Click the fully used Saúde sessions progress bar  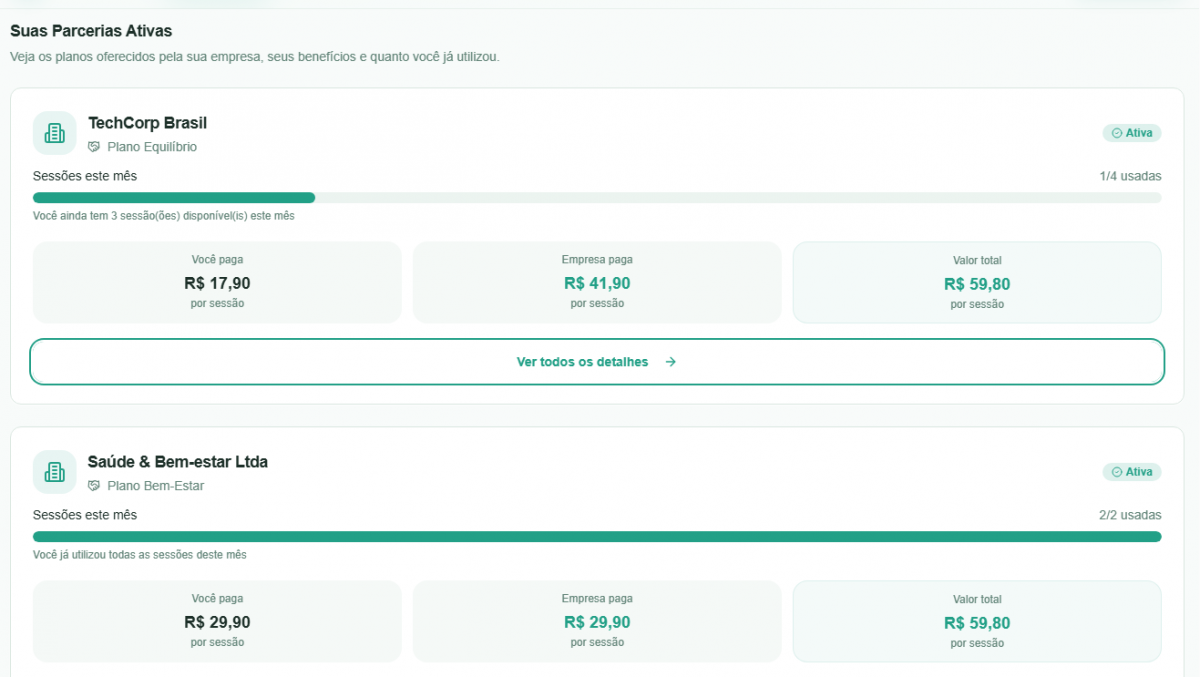pyautogui.click(x=596, y=537)
